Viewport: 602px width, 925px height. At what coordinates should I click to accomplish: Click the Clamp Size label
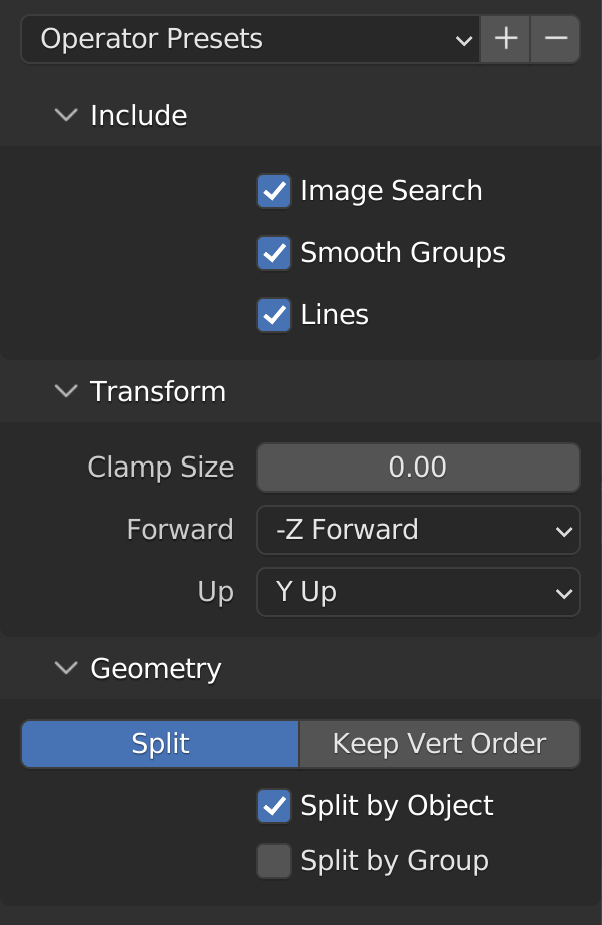point(161,467)
